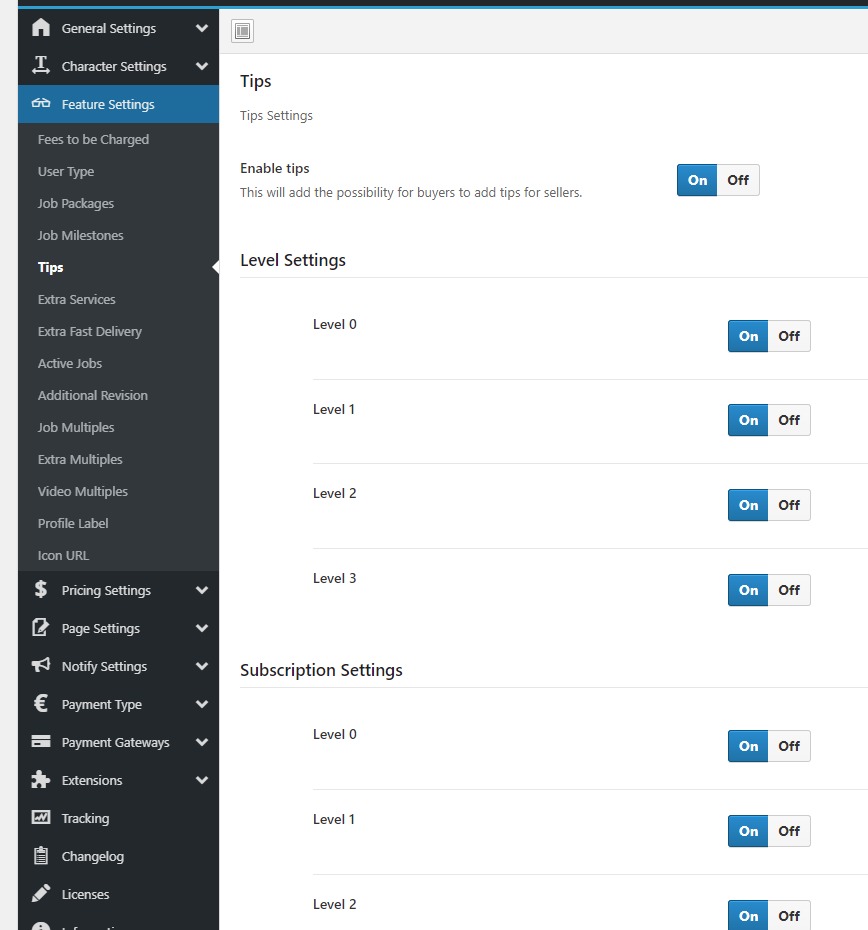The width and height of the screenshot is (868, 930).
Task: Expand Character Settings chevron
Action: [202, 66]
